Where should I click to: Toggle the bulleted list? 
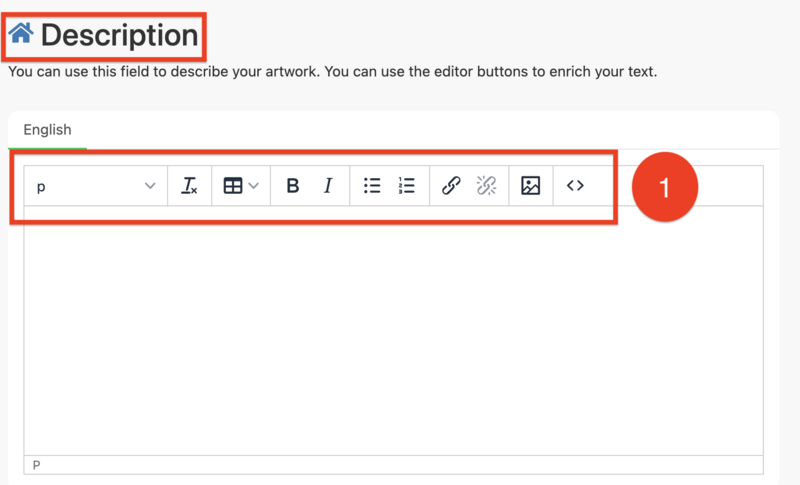[372, 186]
